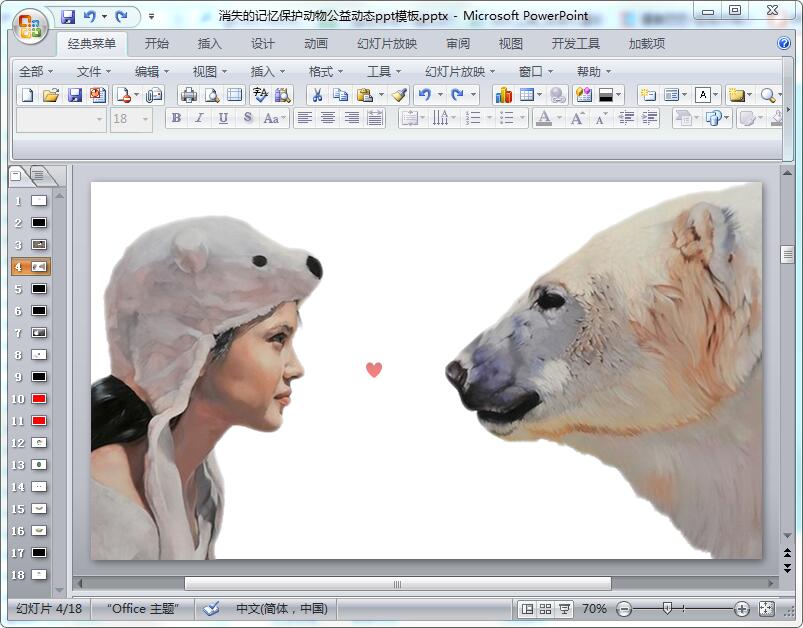Open PowerPoint Help question mark icon
Viewport: 803px width, 628px height.
tap(784, 43)
